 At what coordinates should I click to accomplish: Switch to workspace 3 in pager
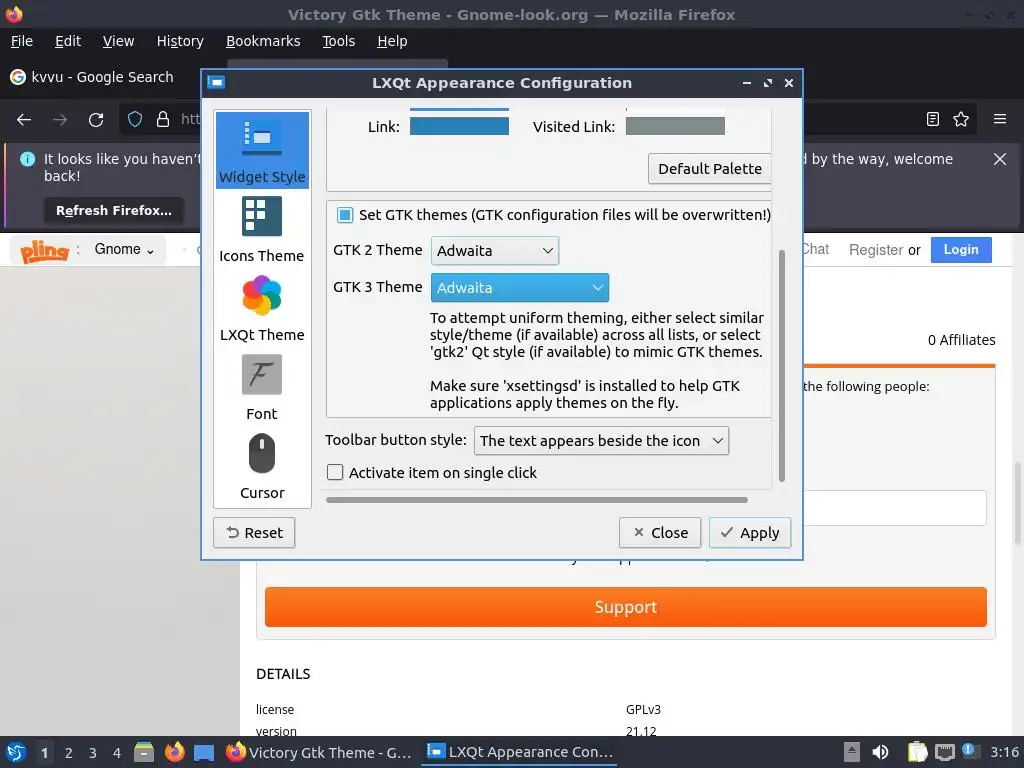[93, 753]
